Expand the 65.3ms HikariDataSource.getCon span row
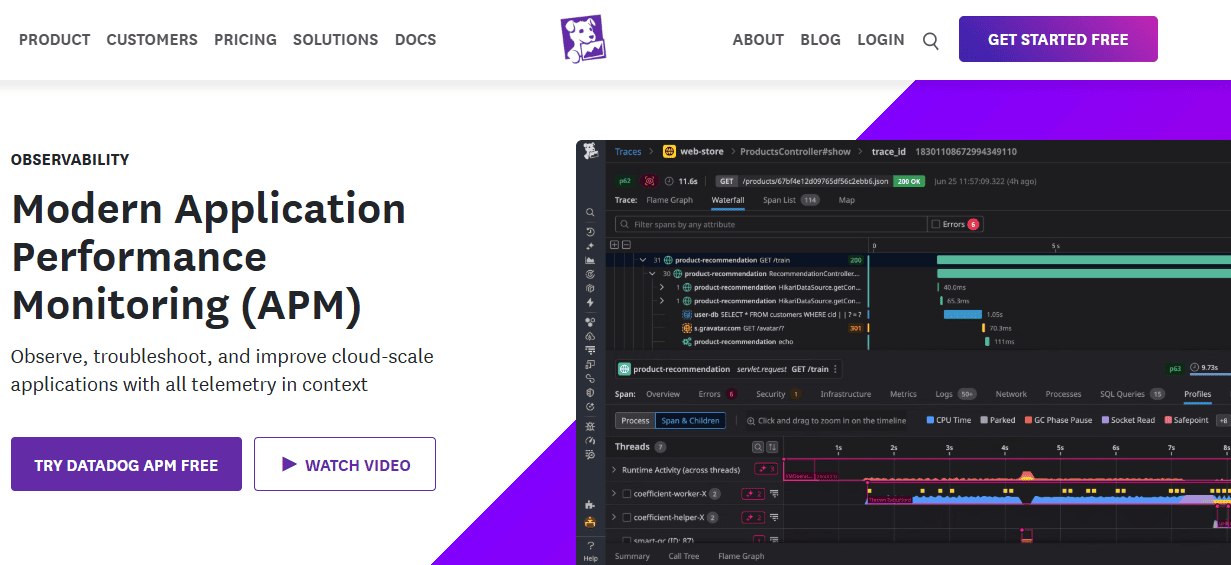The image size is (1231, 565). coord(662,301)
